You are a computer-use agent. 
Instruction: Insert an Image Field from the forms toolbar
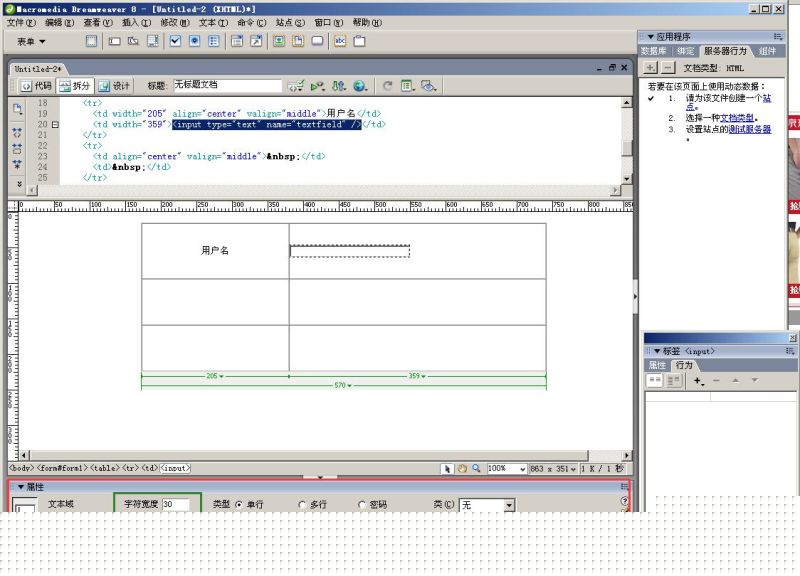click(x=279, y=41)
